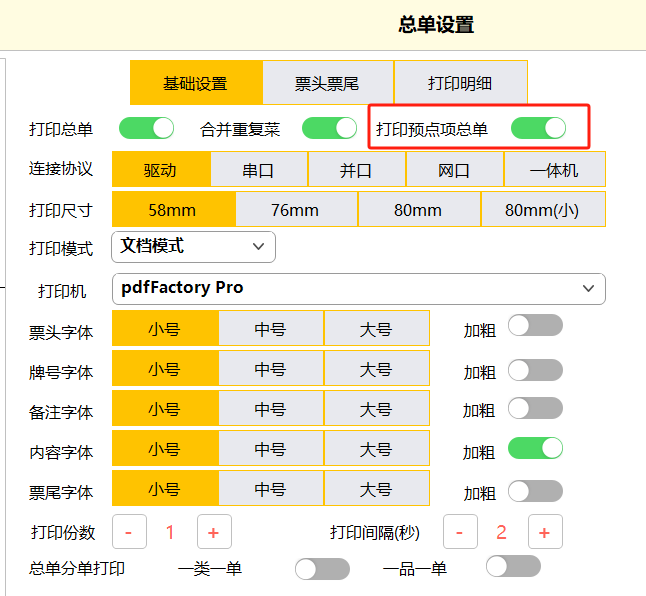Toggle 打印总单 switch off
Viewport: 646px width, 596px height.
(x=146, y=128)
